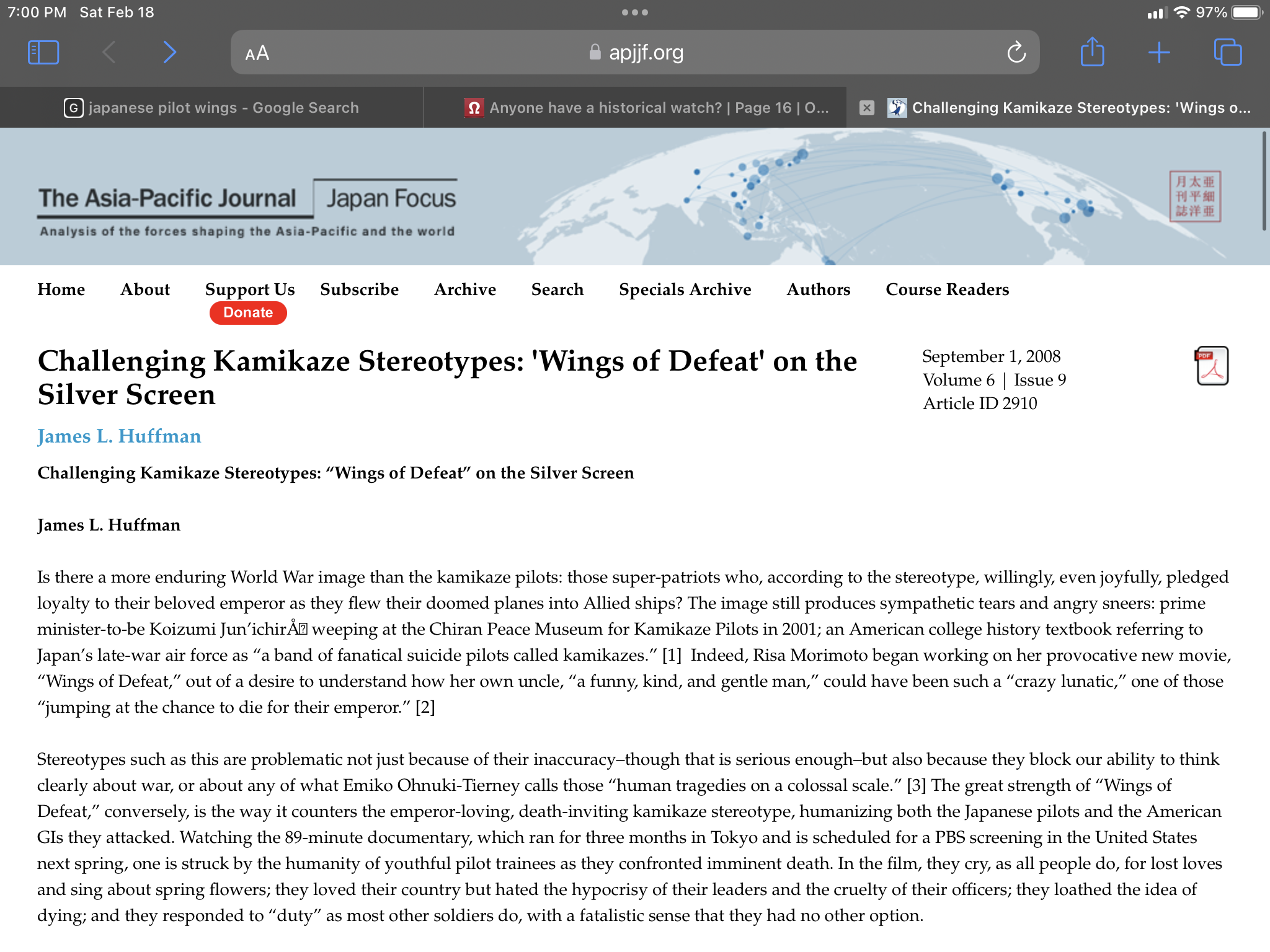Switch to japanese pilot wings Google tab
The image size is (1270, 952).
point(211,108)
